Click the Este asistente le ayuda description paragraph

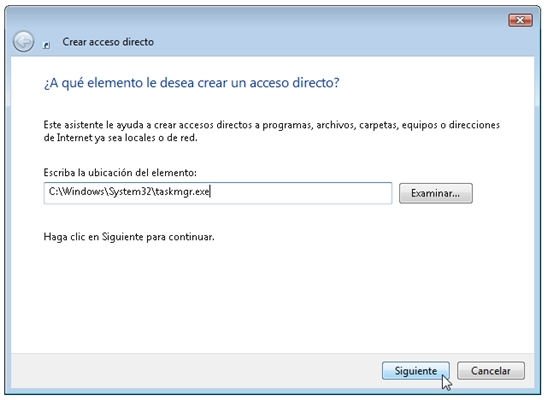pos(272,131)
